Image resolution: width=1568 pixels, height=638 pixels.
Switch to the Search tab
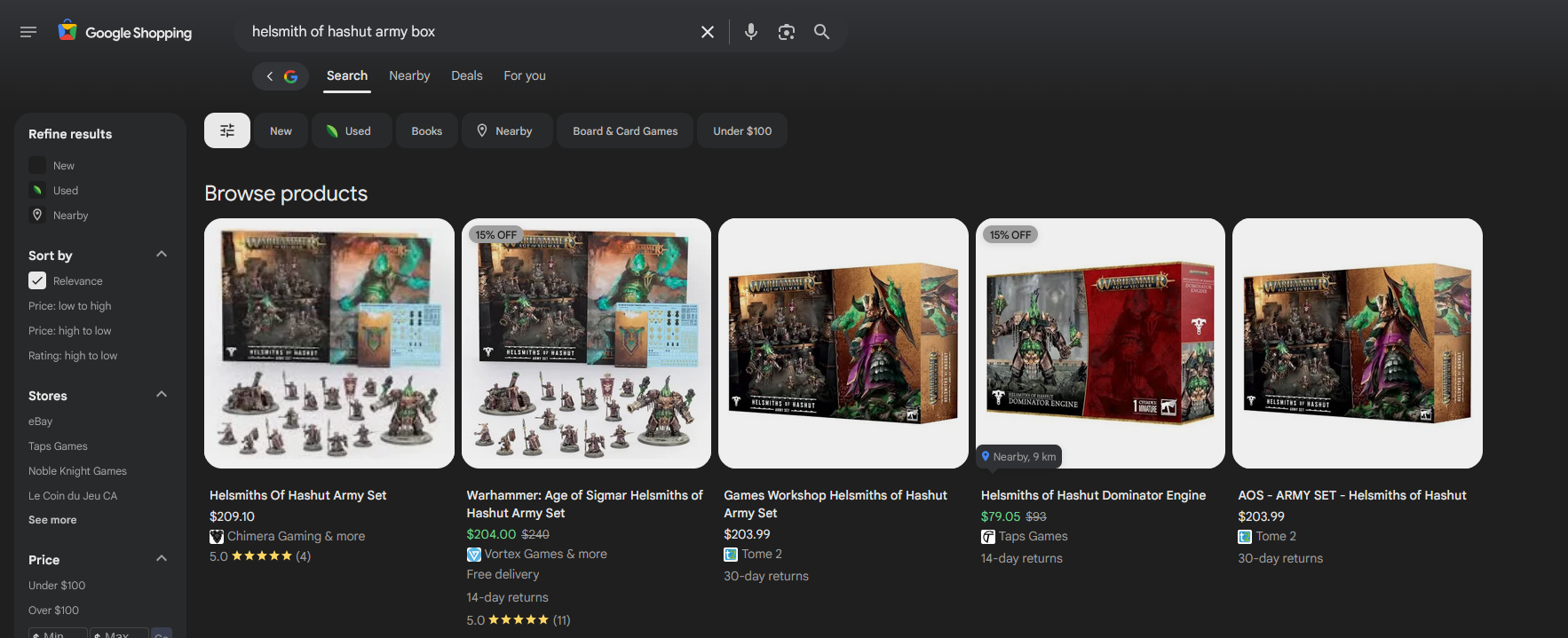pos(347,75)
